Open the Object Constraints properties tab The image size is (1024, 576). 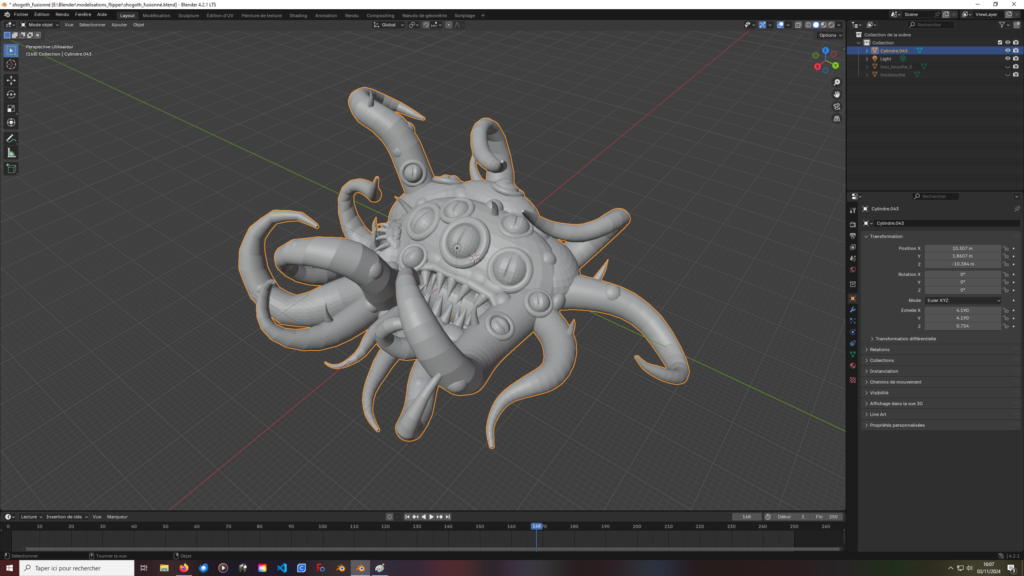(853, 343)
